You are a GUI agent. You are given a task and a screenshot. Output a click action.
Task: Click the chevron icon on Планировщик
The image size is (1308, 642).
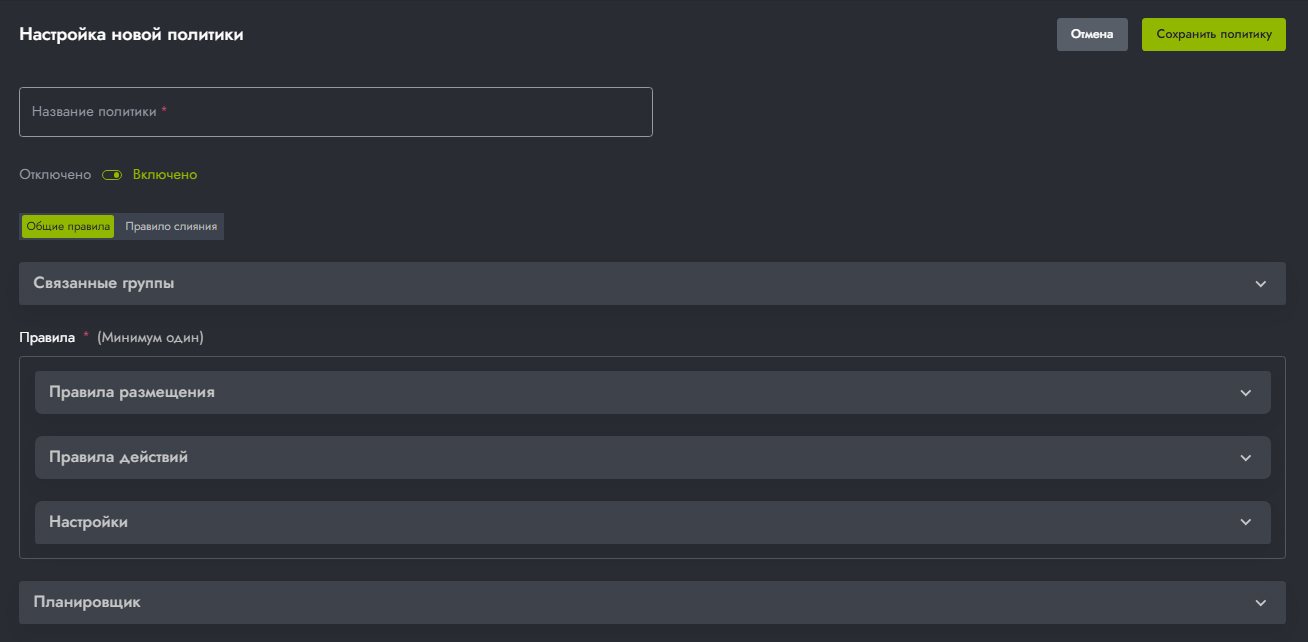pyautogui.click(x=1260, y=603)
